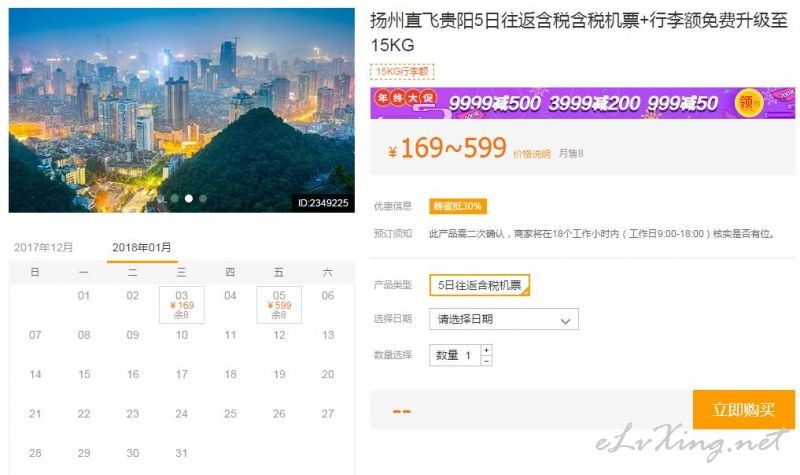
Task: Open the 价格说明 price explanation link
Action: tap(532, 154)
